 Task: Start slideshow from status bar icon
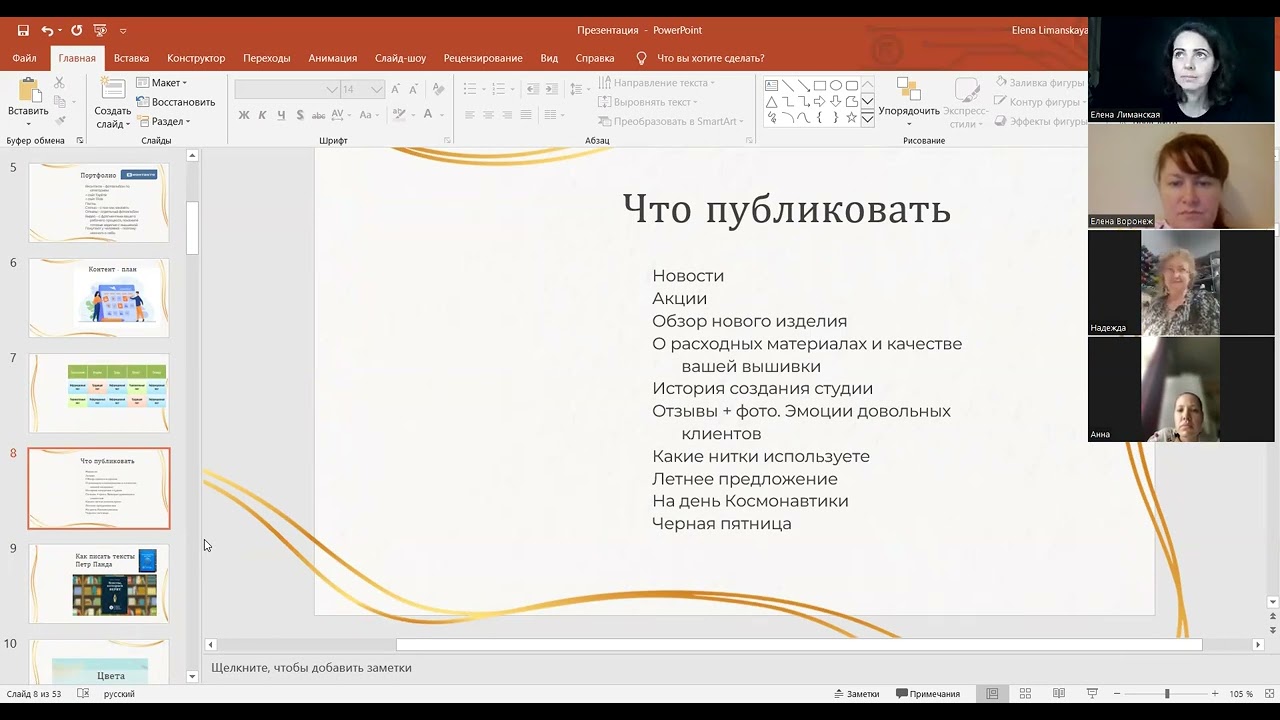coord(1092,693)
